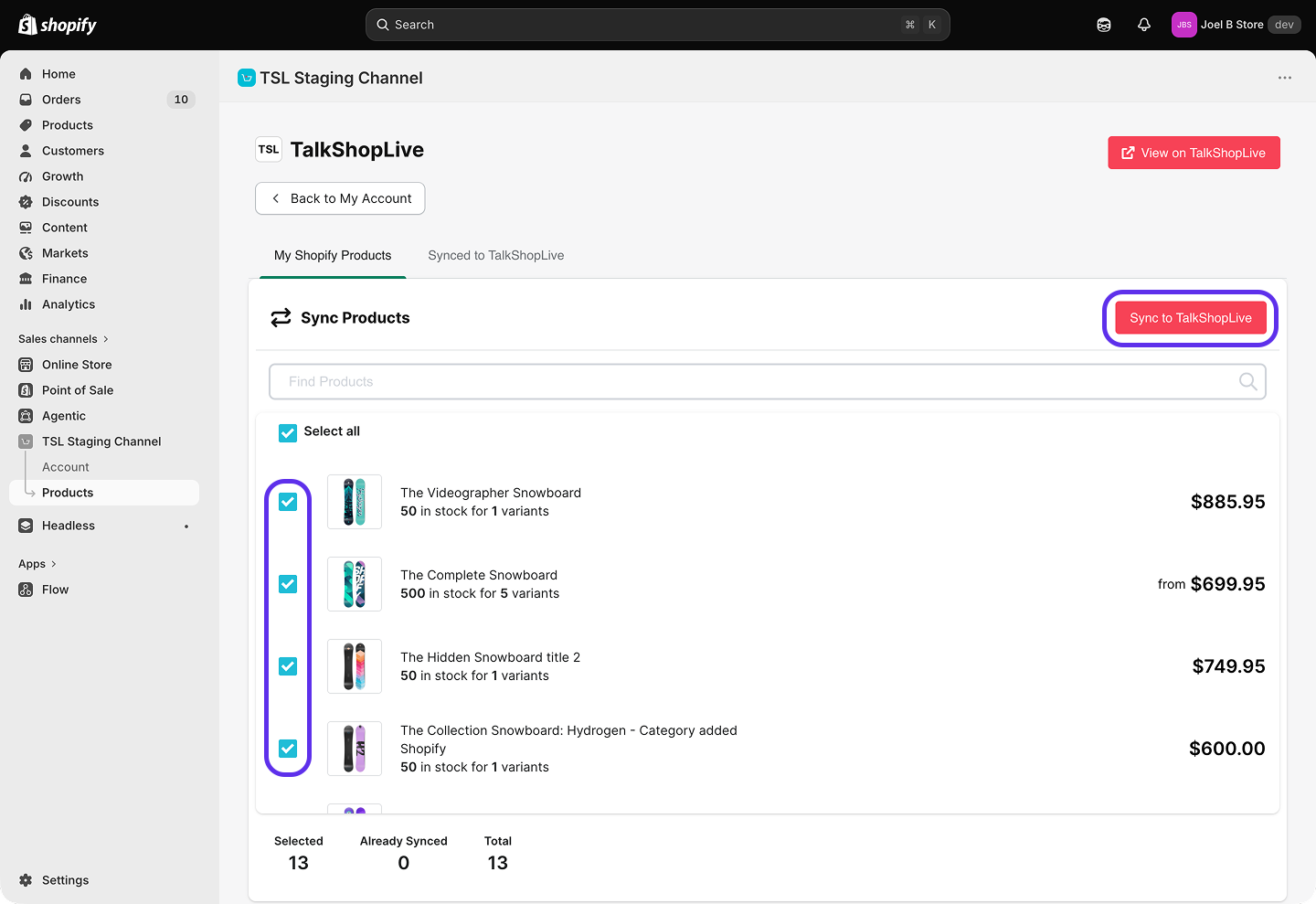Click The Videographer Snowboard thumbnail
1316x904 pixels.
coord(355,502)
